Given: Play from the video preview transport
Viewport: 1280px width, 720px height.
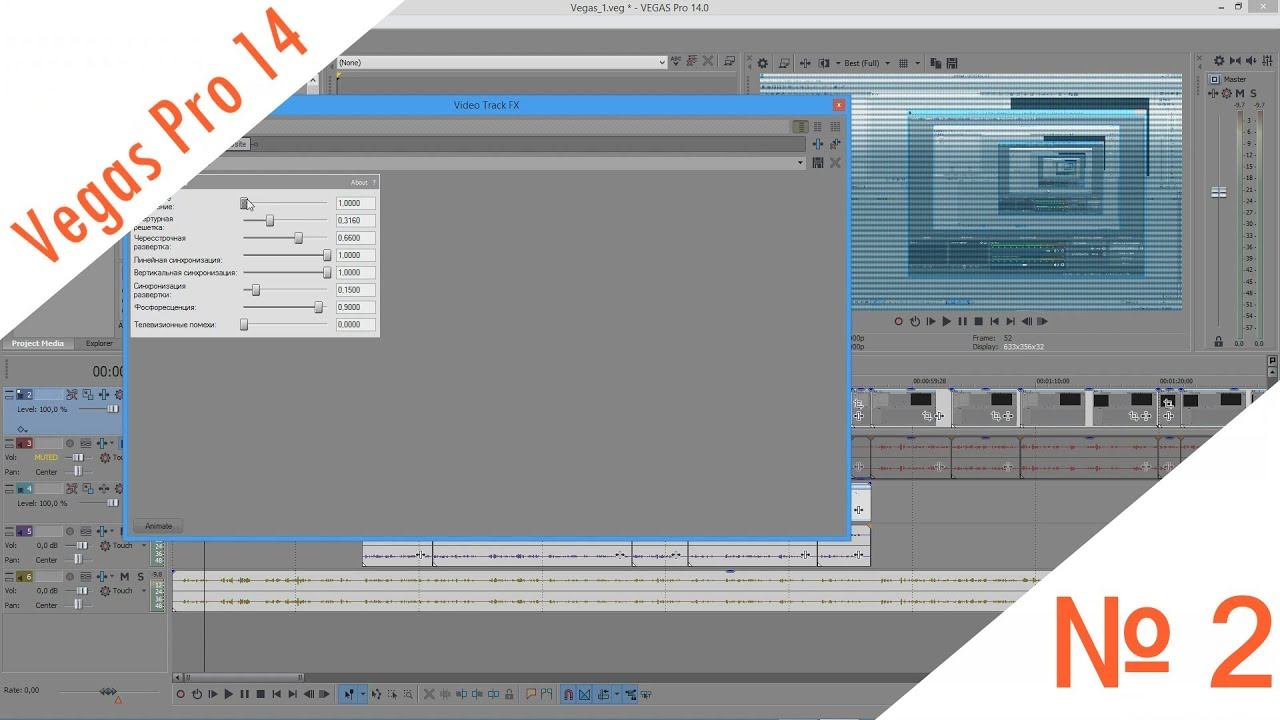Looking at the screenshot, I should click(x=946, y=321).
